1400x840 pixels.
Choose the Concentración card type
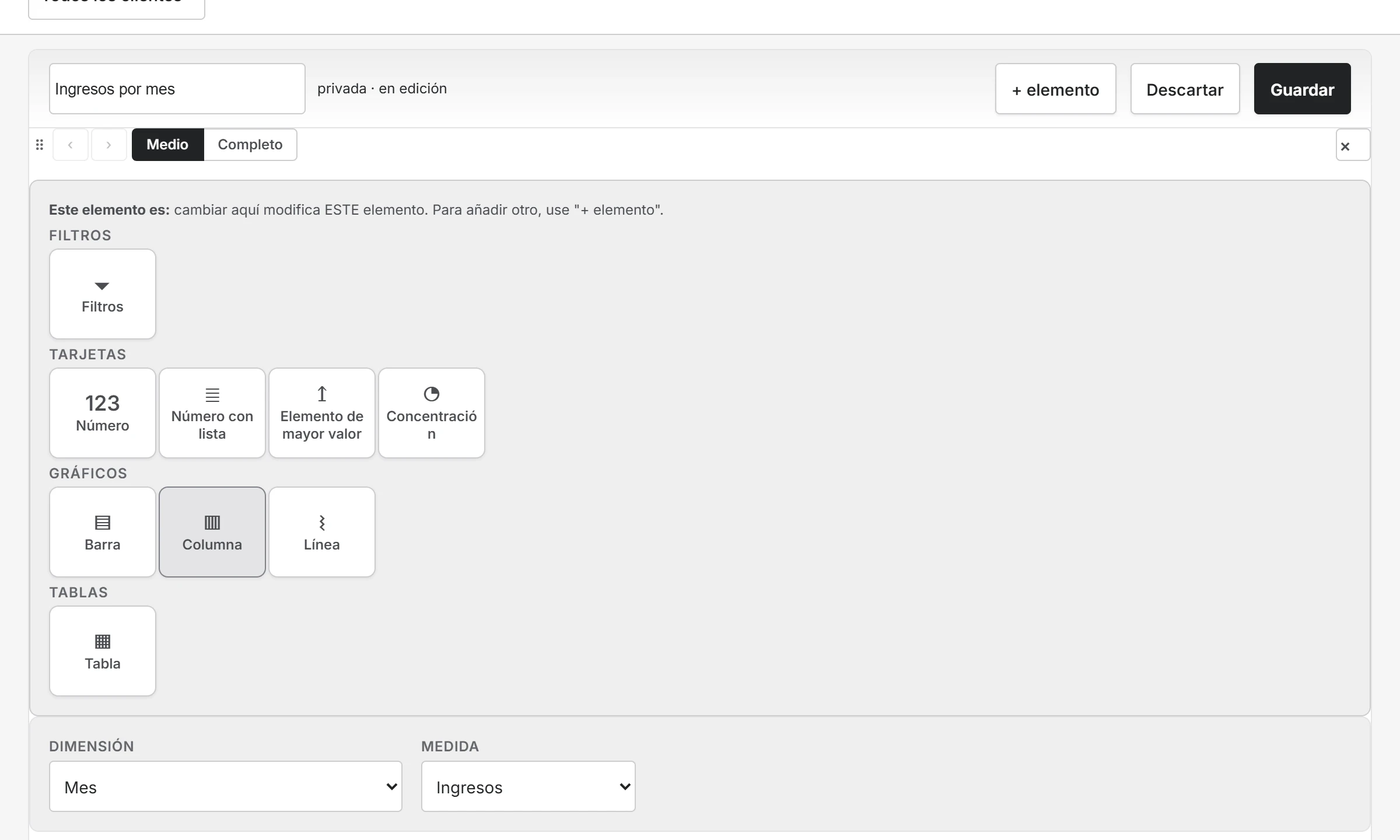(432, 413)
